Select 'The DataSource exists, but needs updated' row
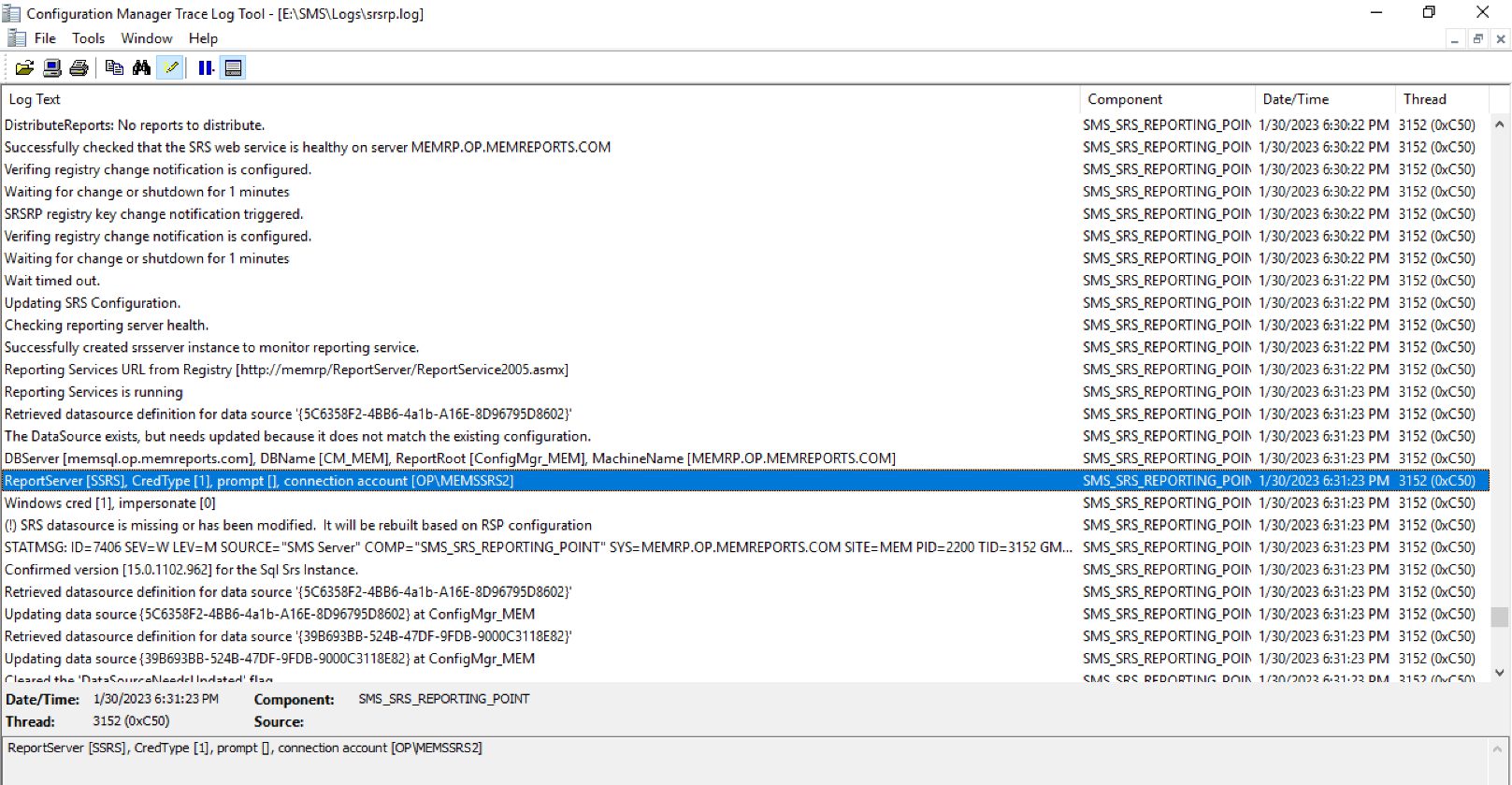This screenshot has width=1512, height=785. (745, 436)
